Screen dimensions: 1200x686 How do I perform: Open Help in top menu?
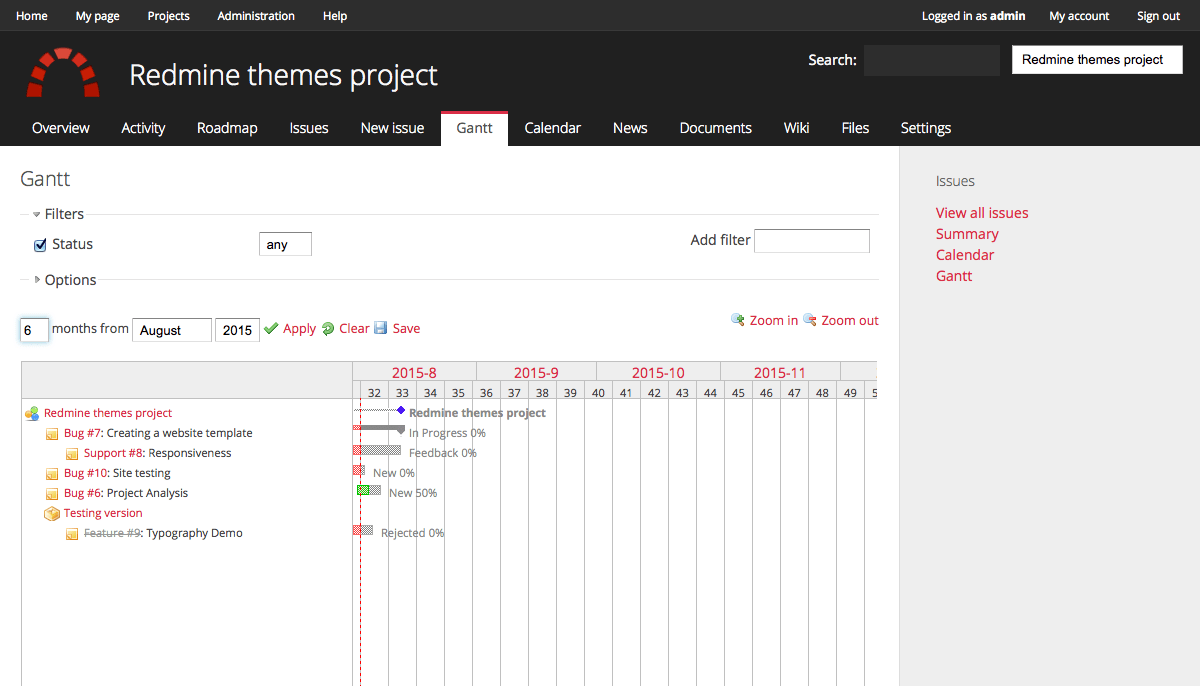click(335, 16)
